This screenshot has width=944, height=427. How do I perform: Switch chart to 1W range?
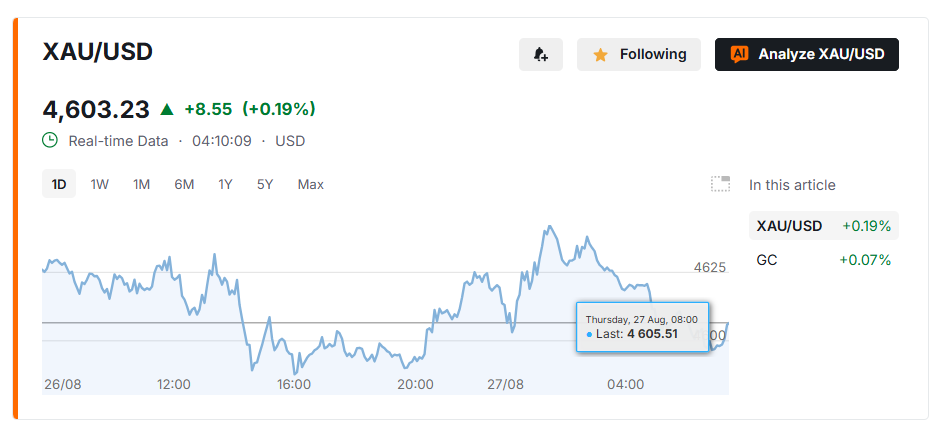pos(99,184)
